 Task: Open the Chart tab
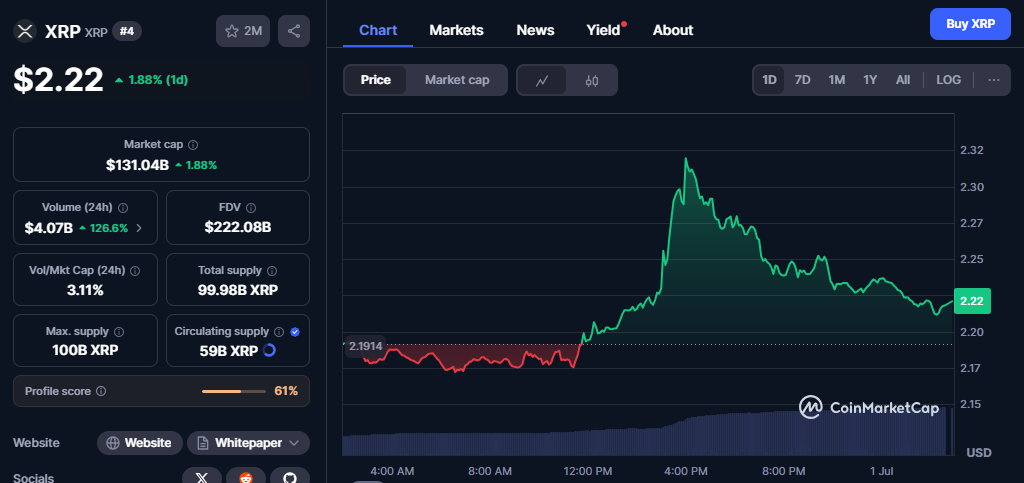coord(378,30)
